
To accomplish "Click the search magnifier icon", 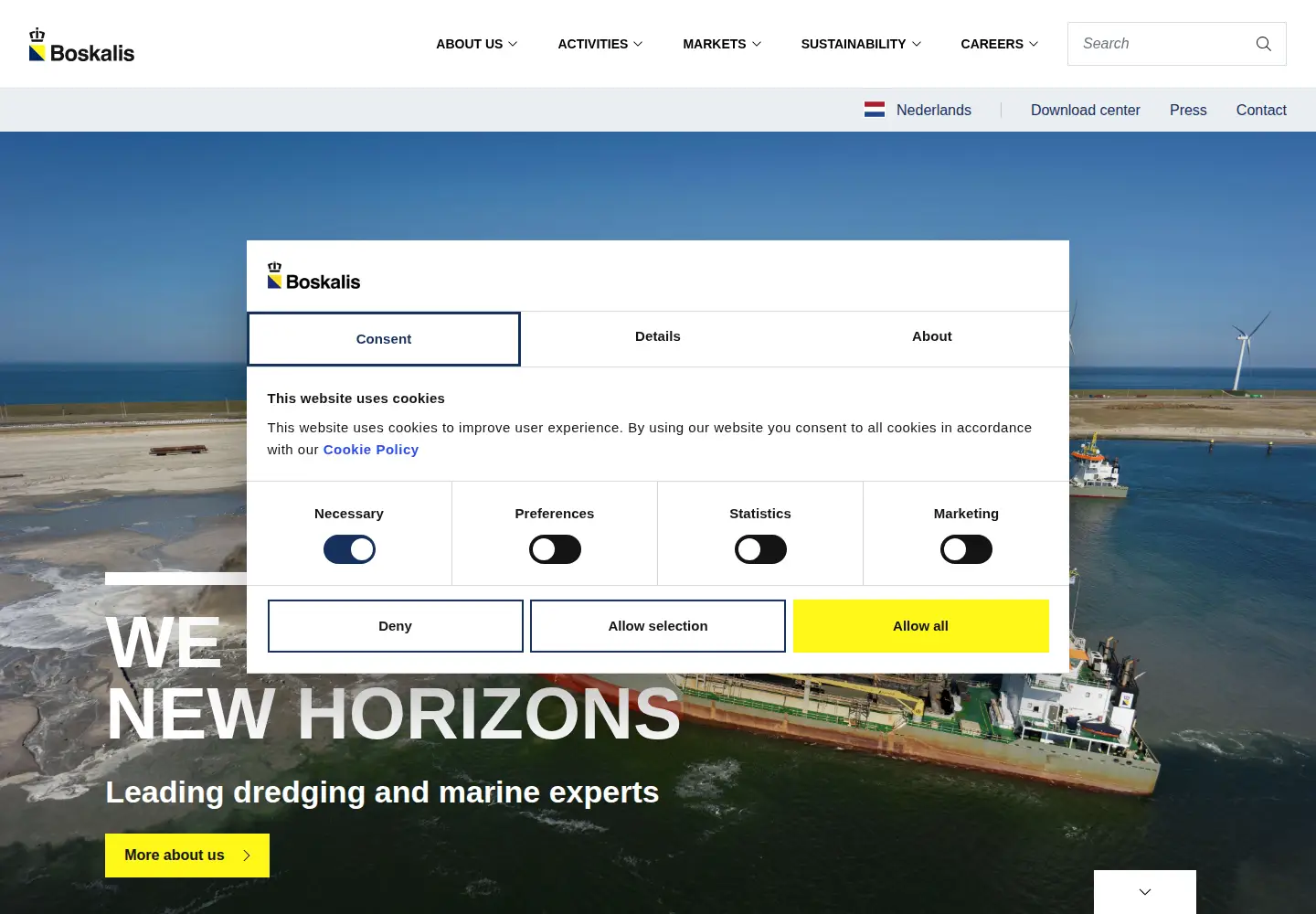I will point(1264,44).
